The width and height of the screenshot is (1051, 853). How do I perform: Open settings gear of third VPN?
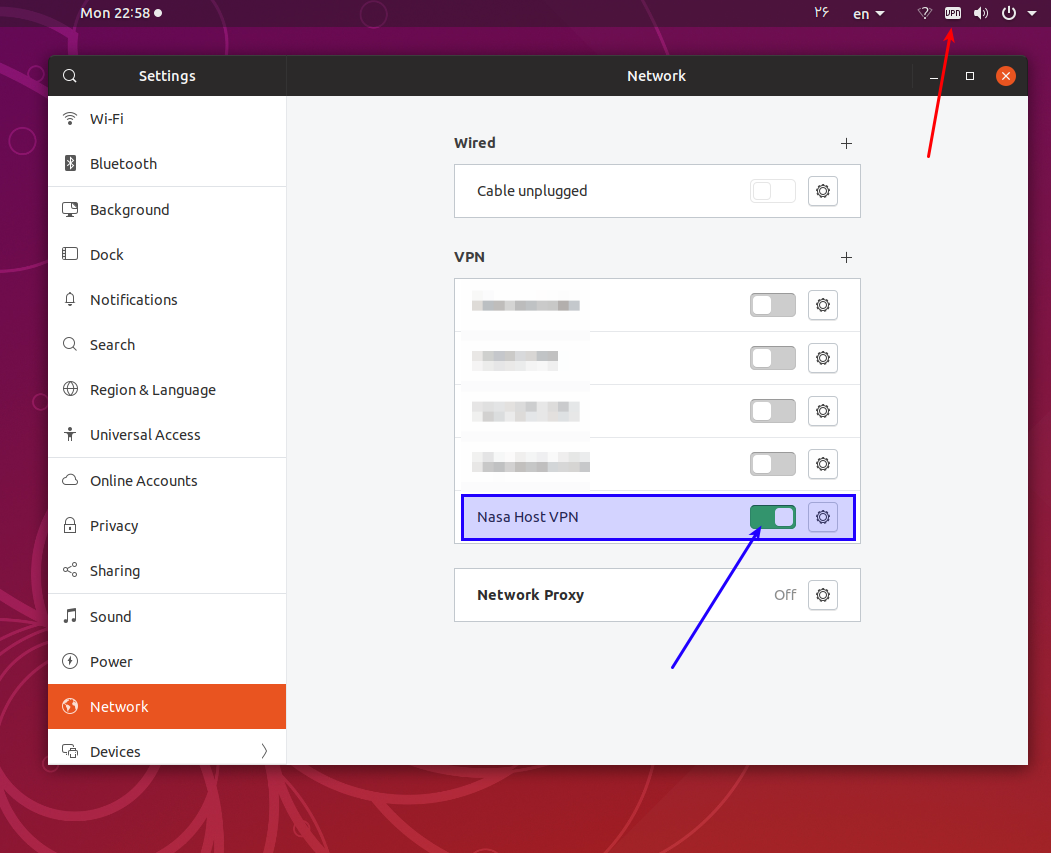(823, 411)
